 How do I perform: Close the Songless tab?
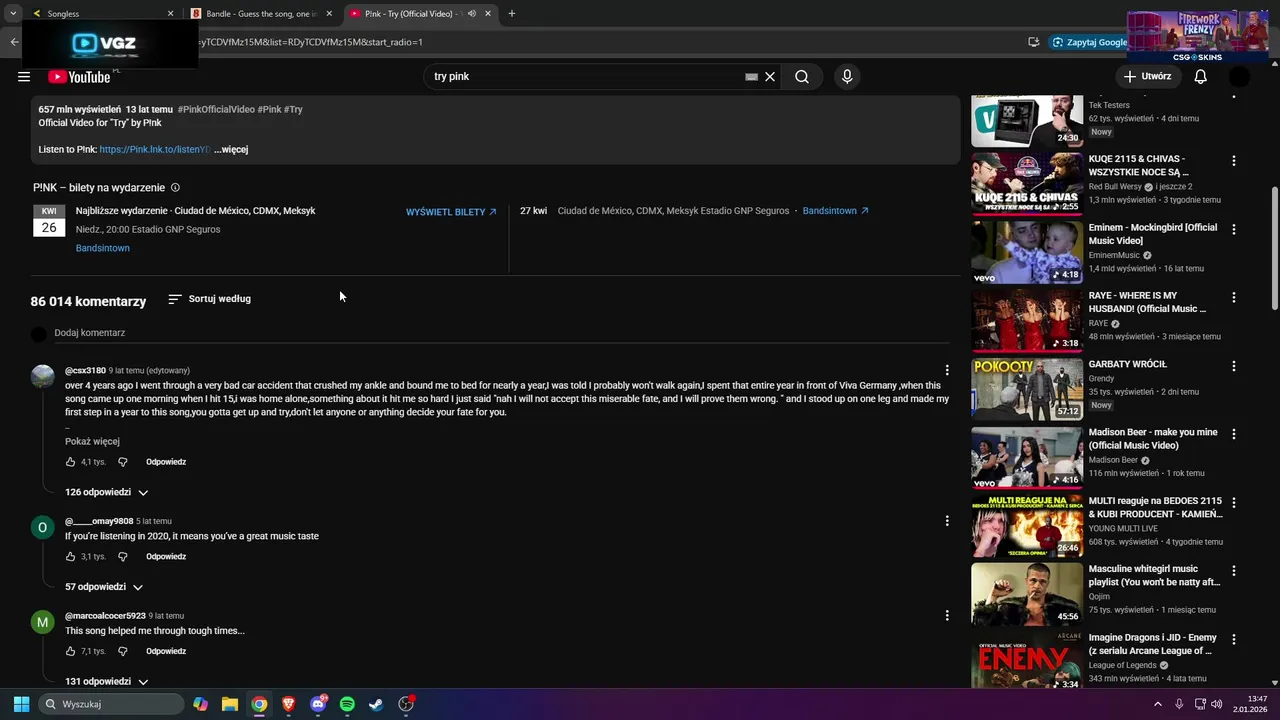(170, 14)
